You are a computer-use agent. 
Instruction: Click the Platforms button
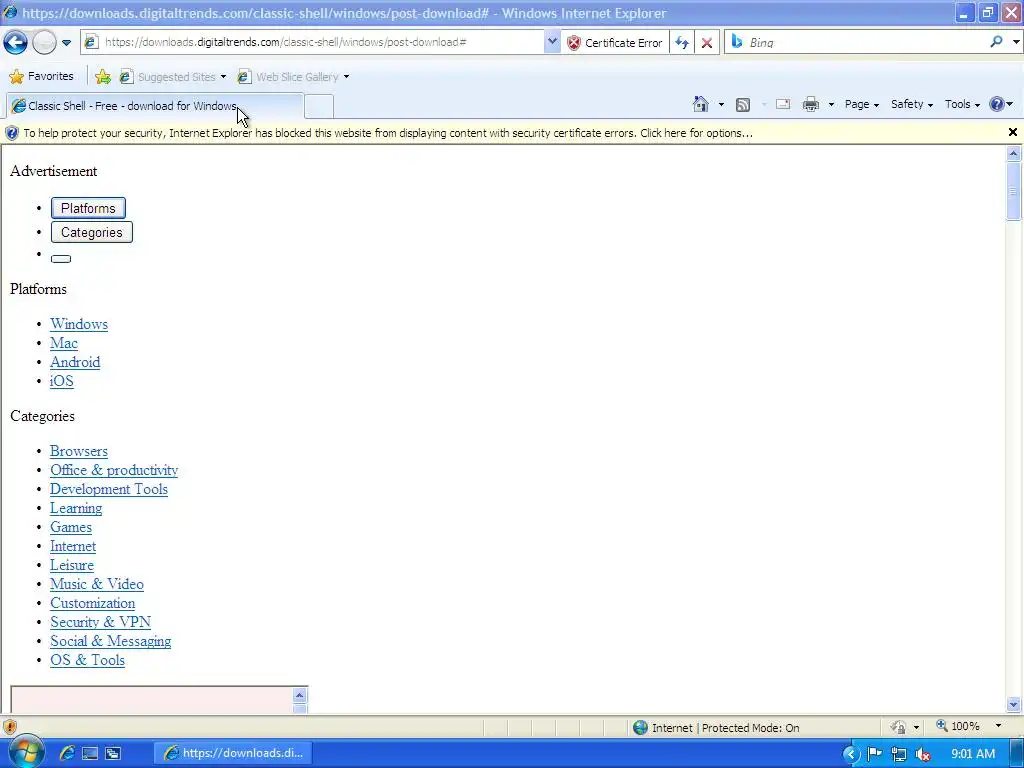coord(88,208)
